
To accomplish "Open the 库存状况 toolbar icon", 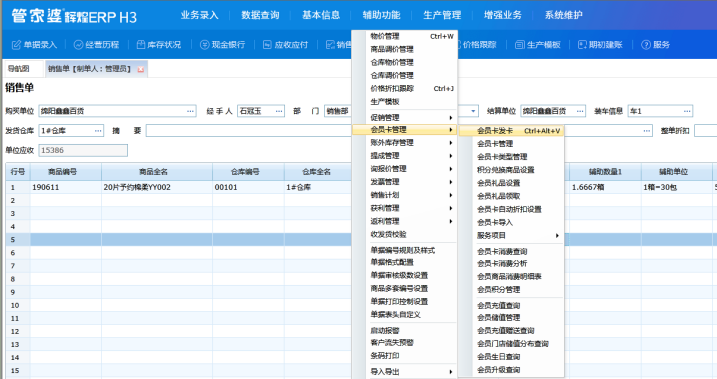I will pos(141,45).
